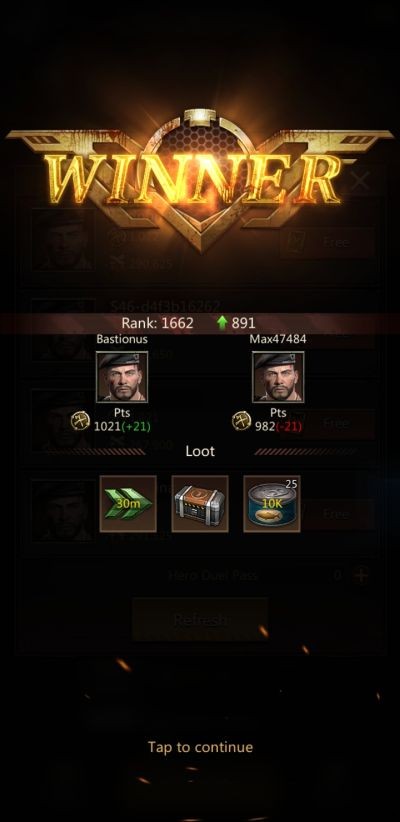Click the dimmed Refresh button

(200, 620)
